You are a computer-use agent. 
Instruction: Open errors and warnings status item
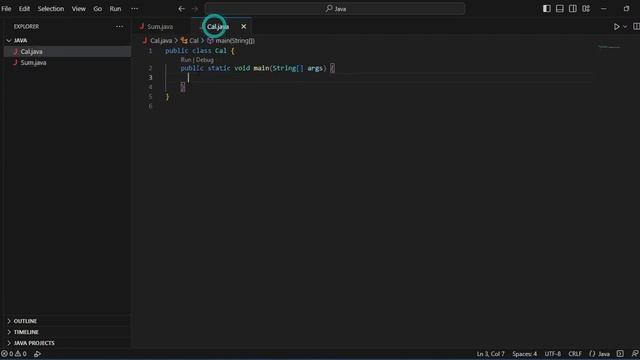[14, 354]
